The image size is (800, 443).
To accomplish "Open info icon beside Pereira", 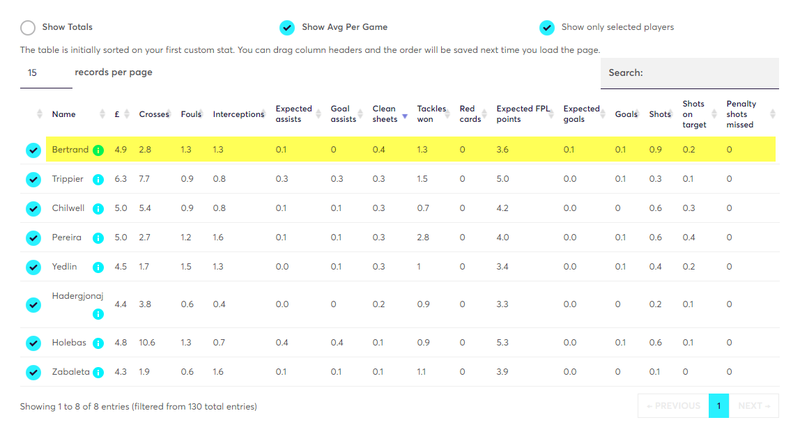I will coord(98,238).
